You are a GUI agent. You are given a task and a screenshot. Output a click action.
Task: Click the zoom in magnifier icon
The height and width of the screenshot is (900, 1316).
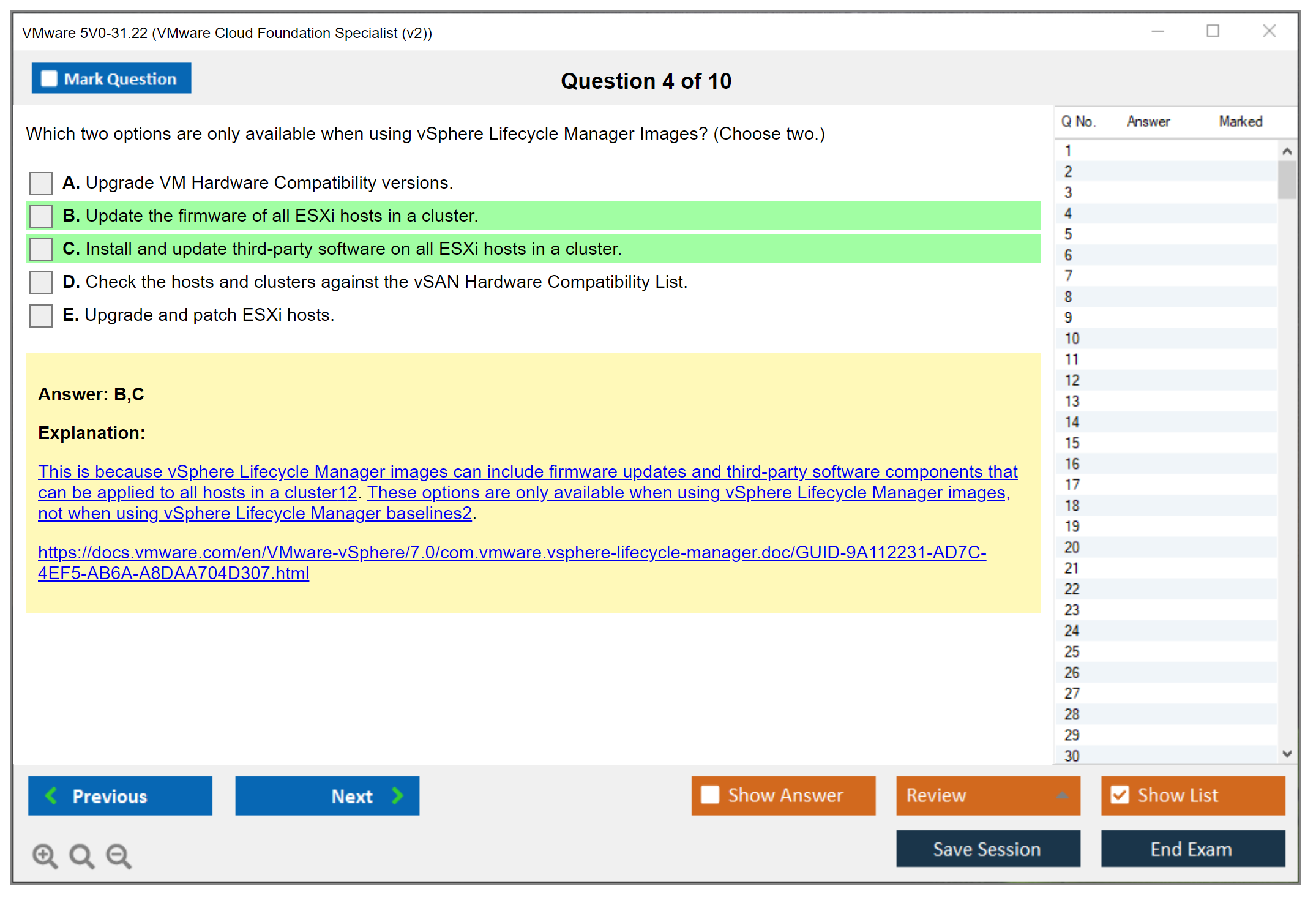(45, 855)
